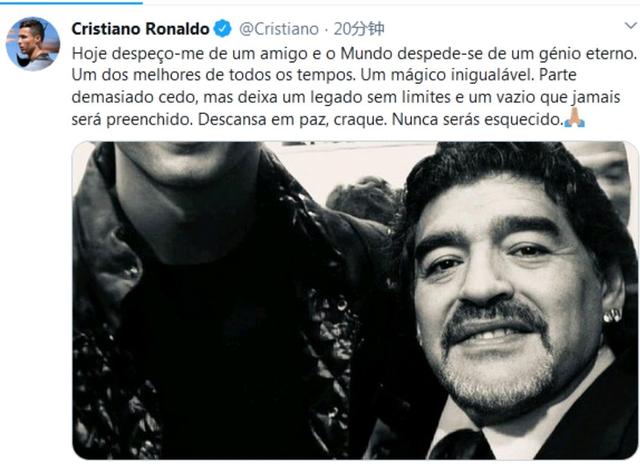Click the blue verified badge
This screenshot has width=640, height=466.
pos(222,29)
